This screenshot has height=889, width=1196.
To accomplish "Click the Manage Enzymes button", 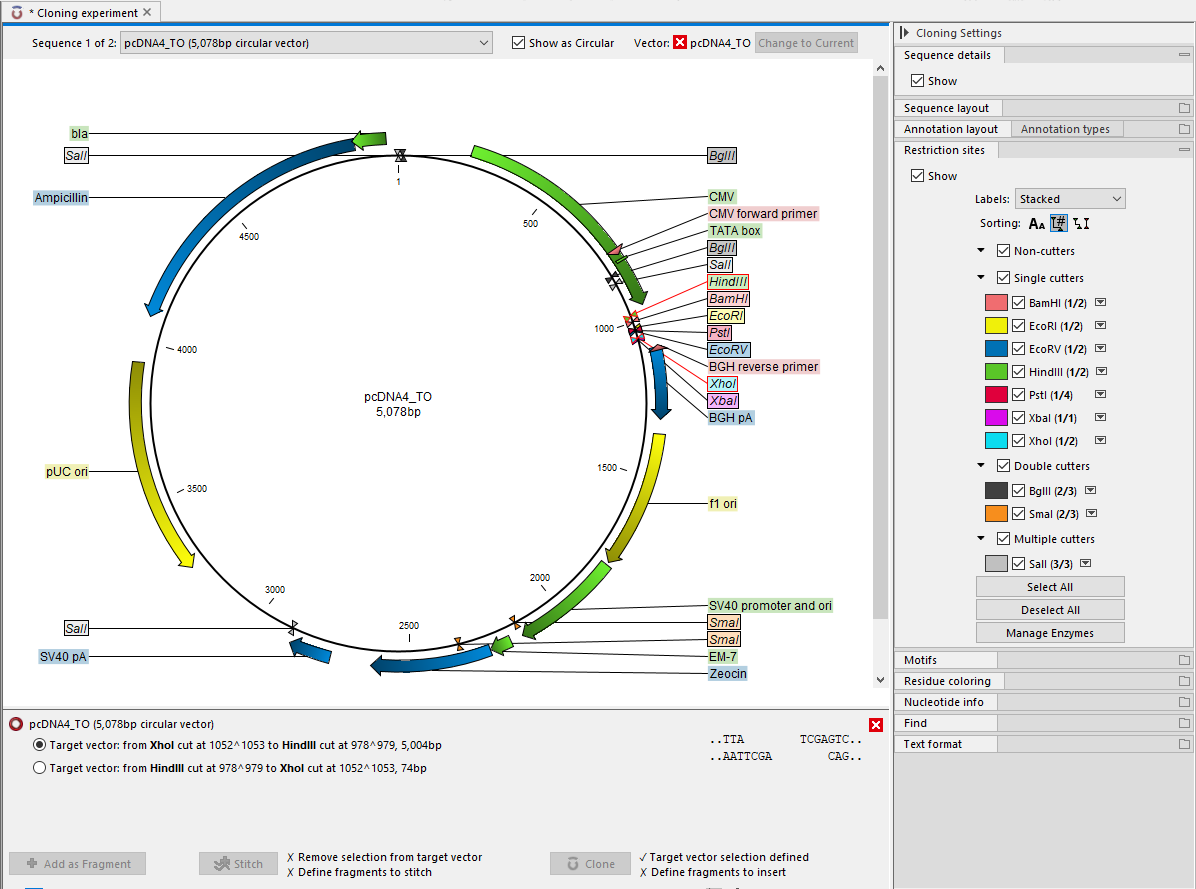I will pos(1050,633).
